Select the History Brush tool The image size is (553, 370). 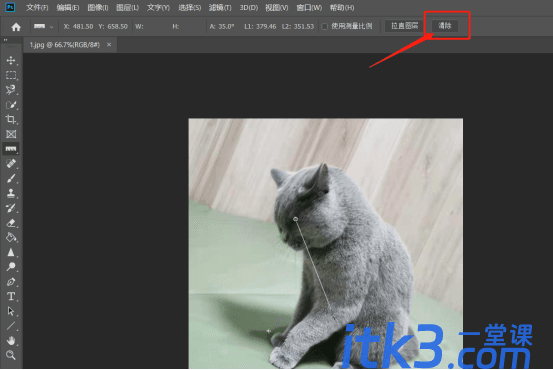(x=11, y=208)
